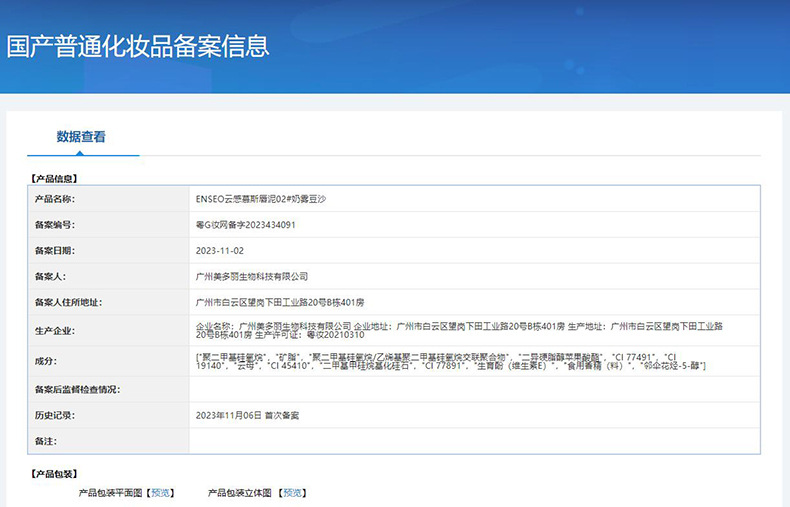
Task: Click the 备案人住所地址 label cell
Action: coord(109,302)
